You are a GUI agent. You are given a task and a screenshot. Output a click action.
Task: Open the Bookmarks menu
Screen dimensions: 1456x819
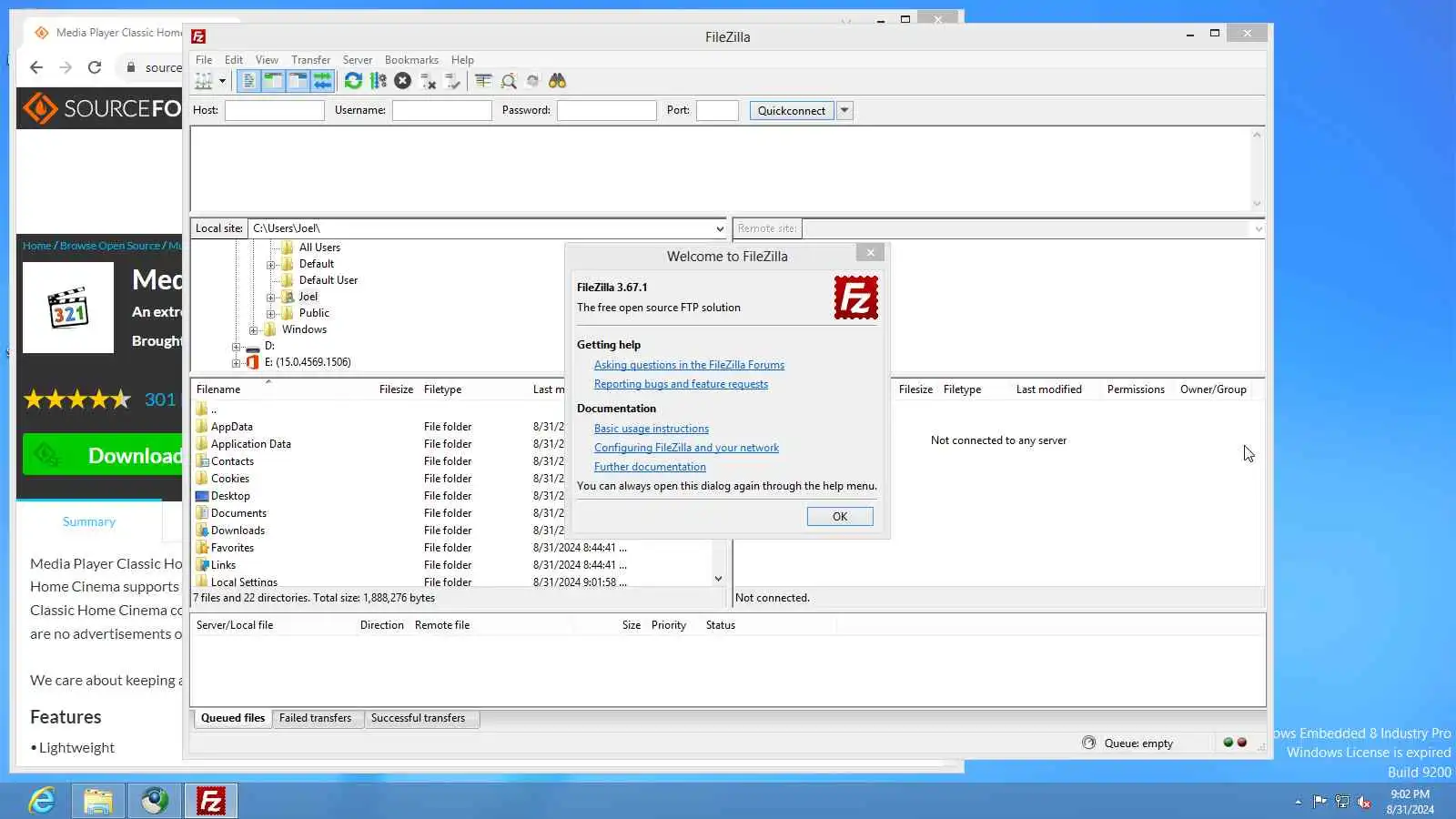(x=411, y=60)
